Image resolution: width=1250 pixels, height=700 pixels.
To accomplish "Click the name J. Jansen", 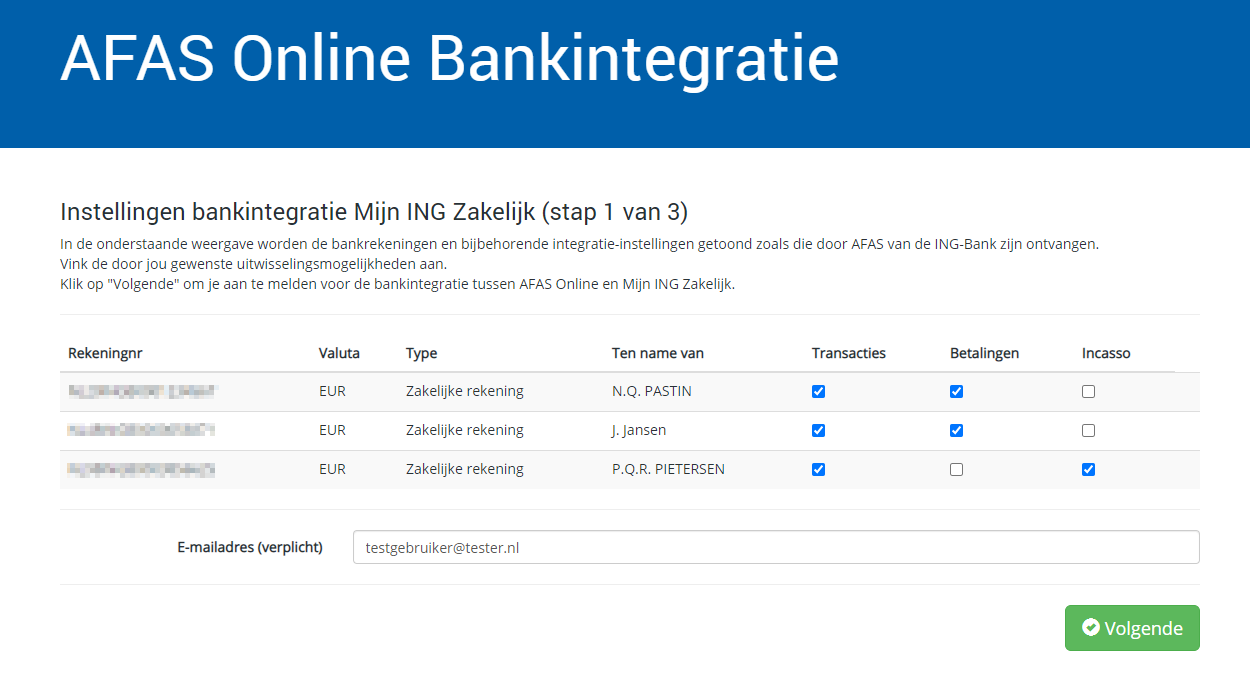I will tap(639, 430).
